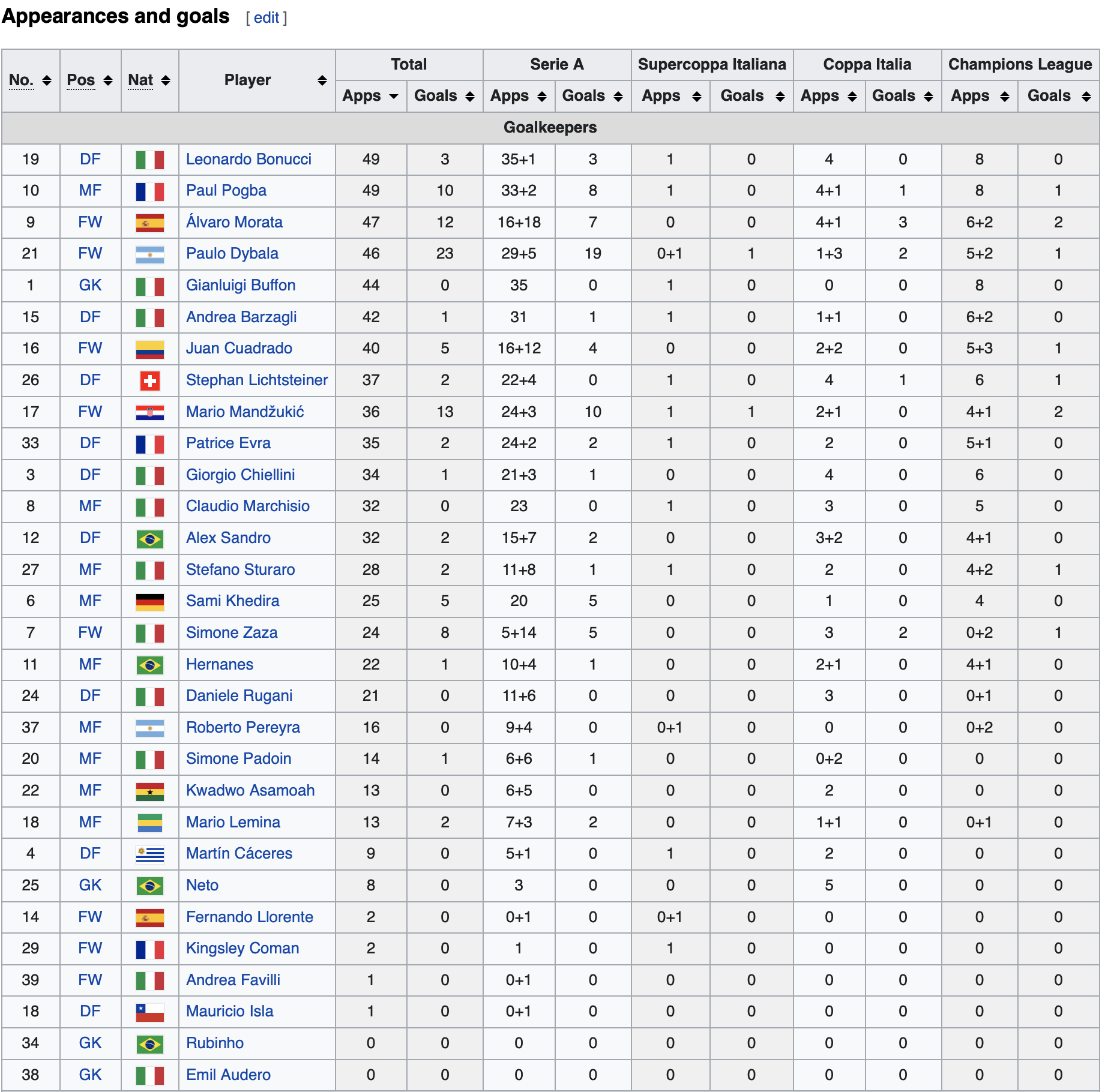Open Paulo Dybala's player page
This screenshot has height=1092, width=1102.
click(232, 254)
